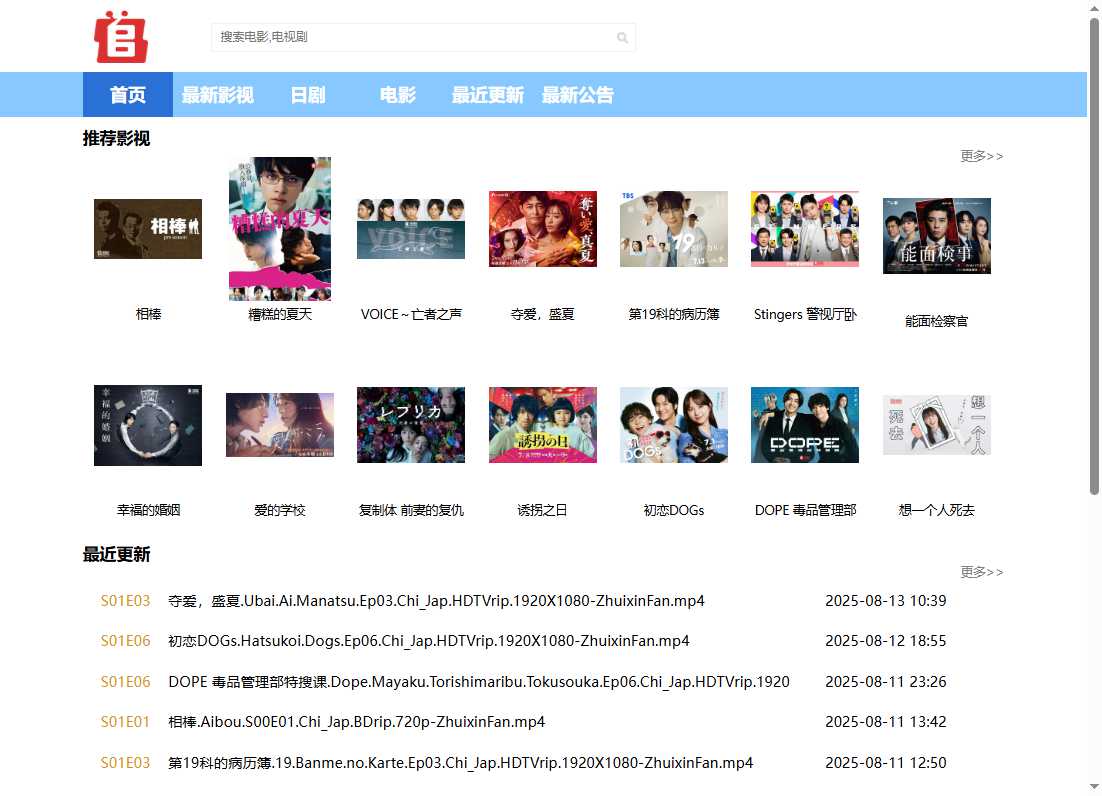Open the 能面检察官 poster thumbnail
1102x796 pixels.
click(x=936, y=236)
